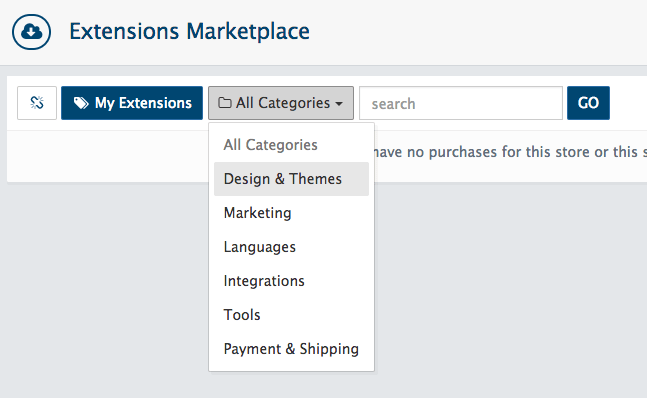This screenshot has width=647, height=398.
Task: Click the caret arrow beside All Categories
Action: pyautogui.click(x=339, y=104)
